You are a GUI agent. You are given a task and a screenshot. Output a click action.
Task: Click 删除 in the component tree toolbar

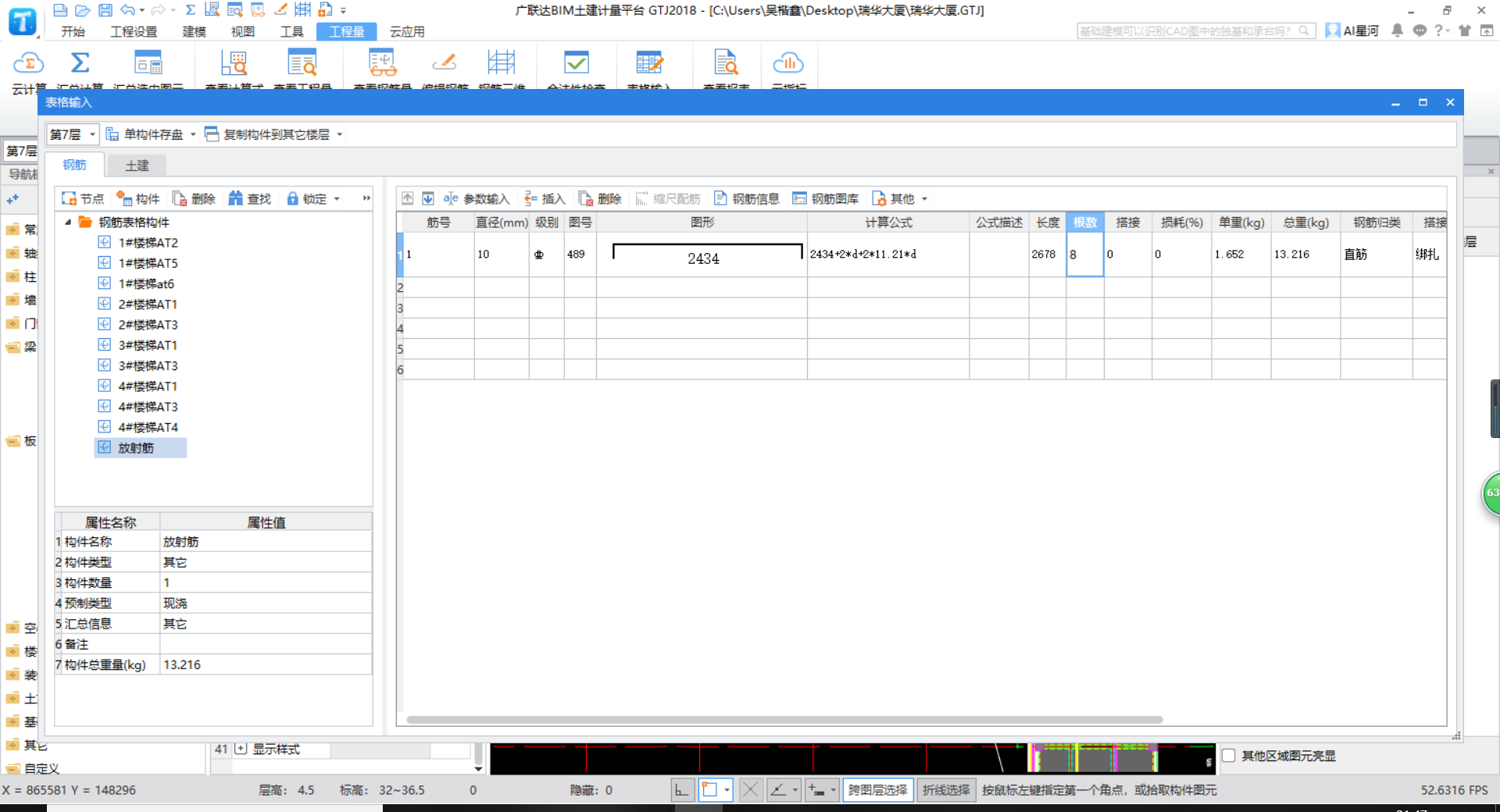click(194, 199)
